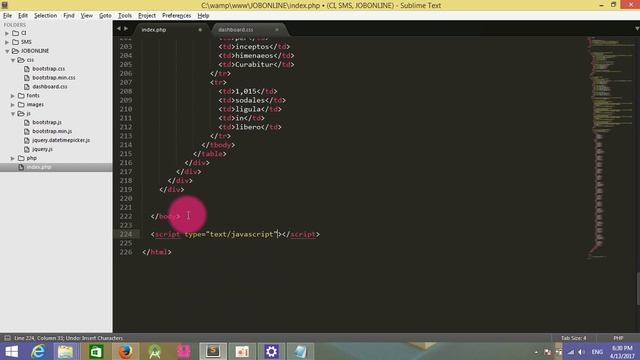Launch Firefox from the taskbar
This screenshot has width=640, height=360.
tap(126, 351)
